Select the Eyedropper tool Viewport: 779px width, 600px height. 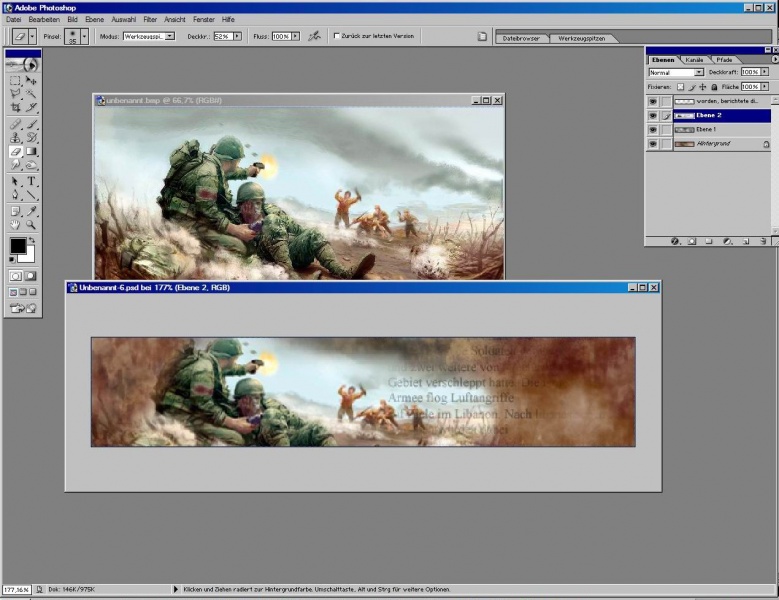pos(31,211)
